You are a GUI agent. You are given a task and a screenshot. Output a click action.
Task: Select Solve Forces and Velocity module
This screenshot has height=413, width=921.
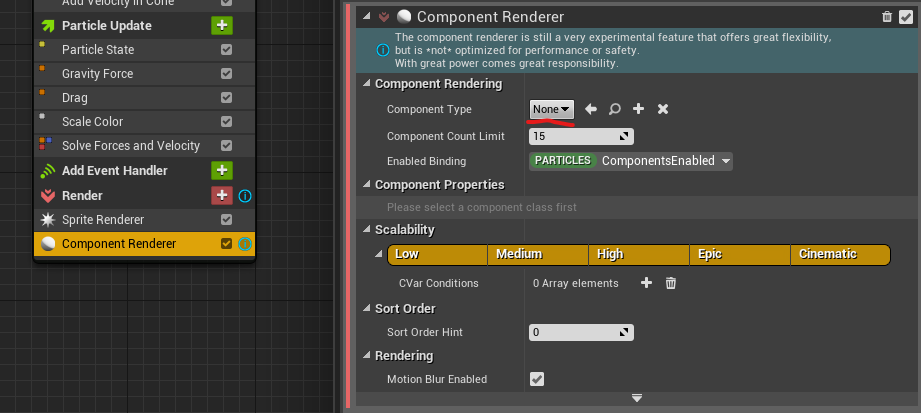click(x=144, y=146)
